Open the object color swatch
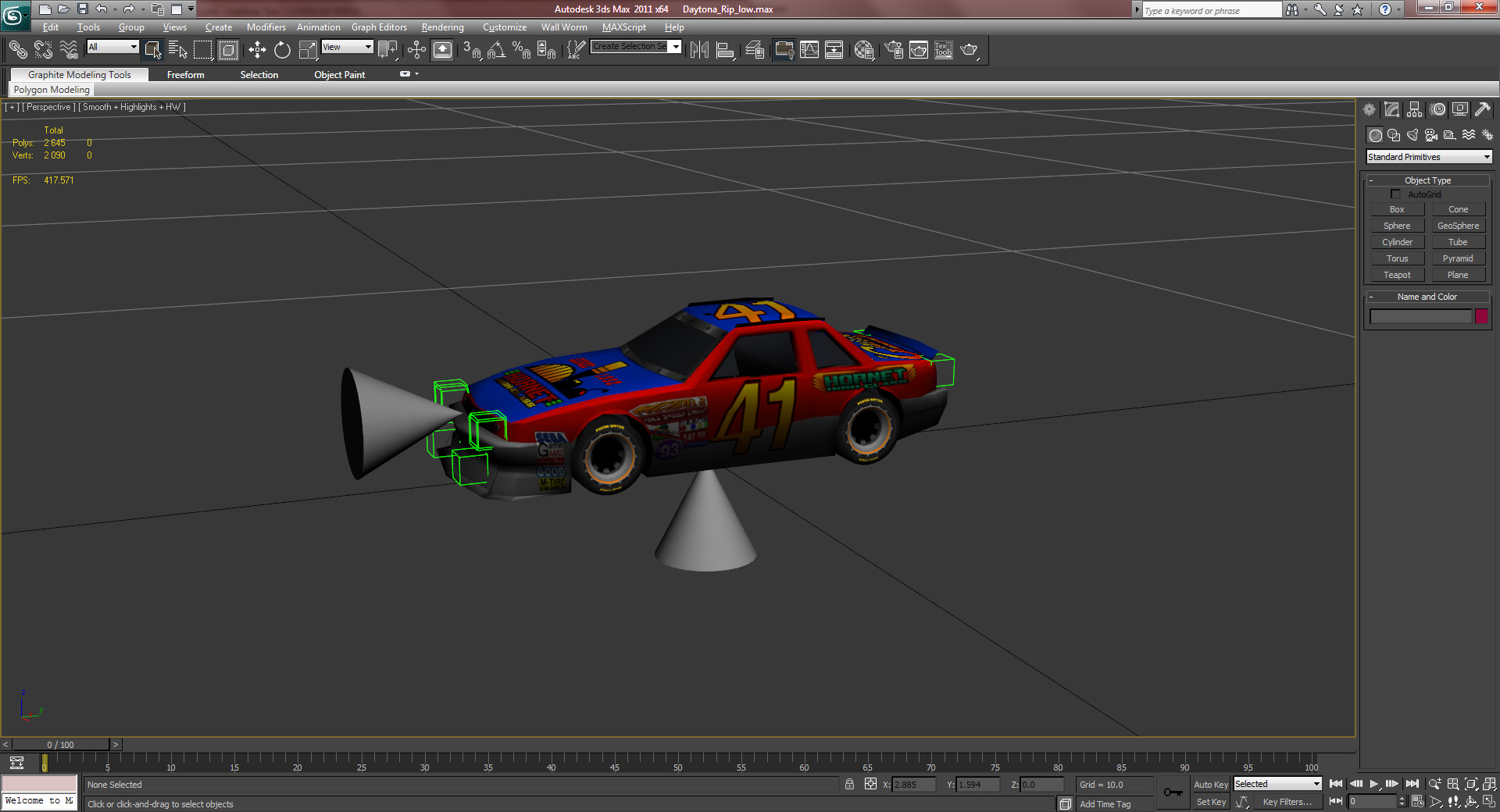 [1481, 316]
